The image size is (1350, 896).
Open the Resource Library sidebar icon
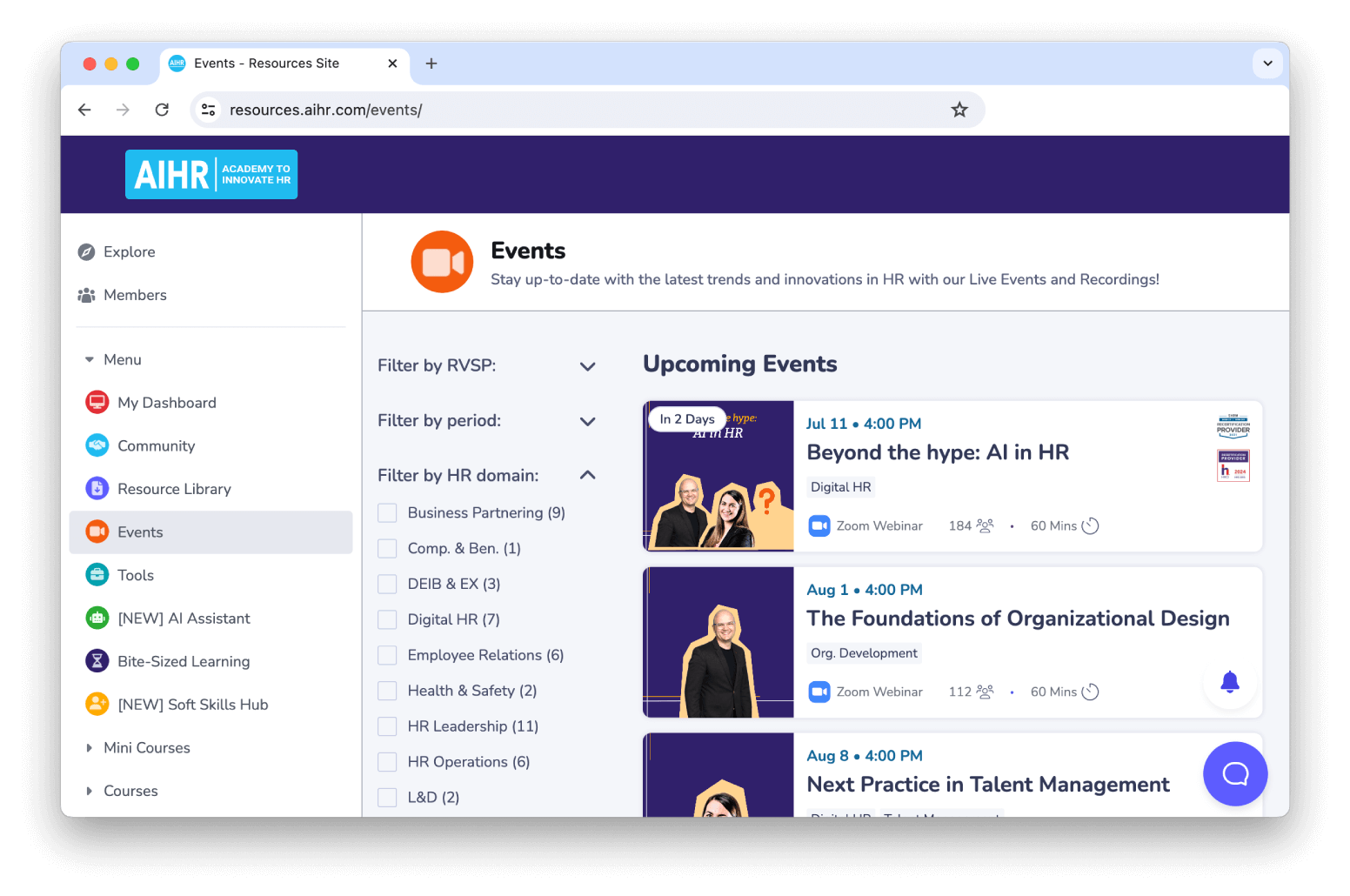(x=97, y=489)
